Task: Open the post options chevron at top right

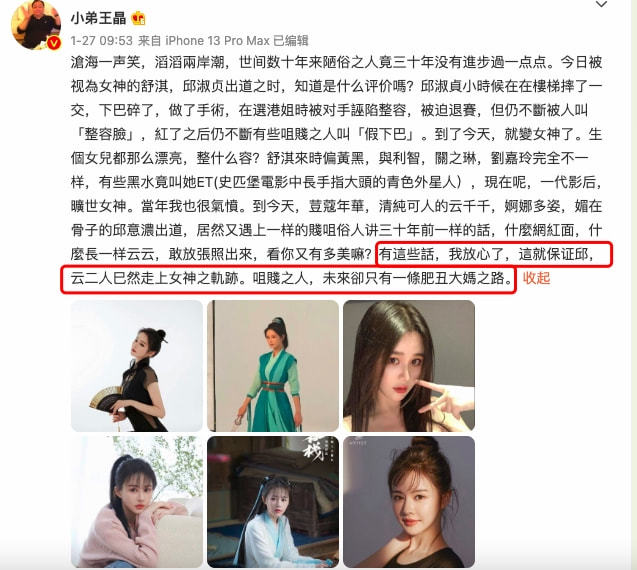Action: pos(601,4)
